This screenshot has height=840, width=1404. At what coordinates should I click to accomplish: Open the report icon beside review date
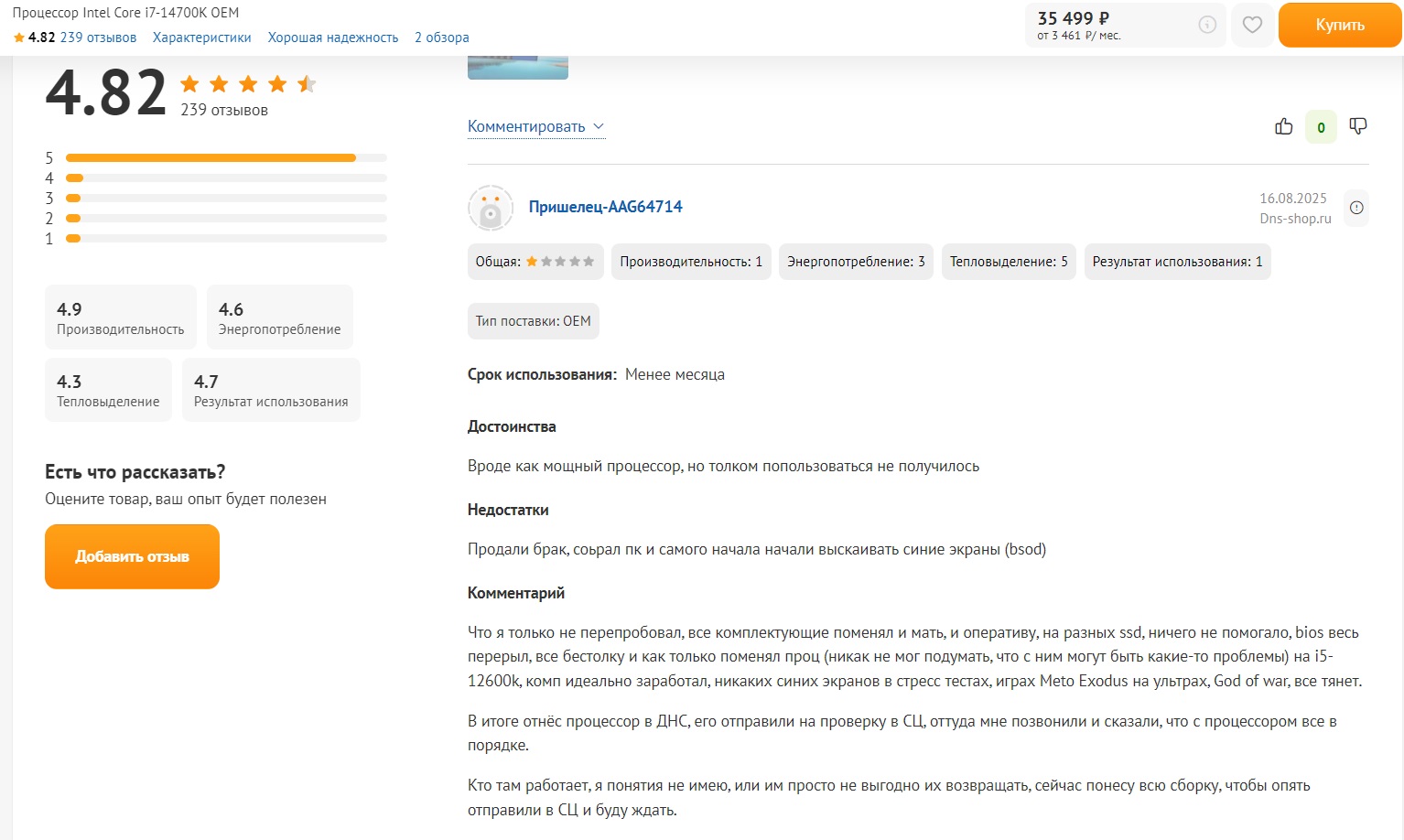coord(1356,208)
